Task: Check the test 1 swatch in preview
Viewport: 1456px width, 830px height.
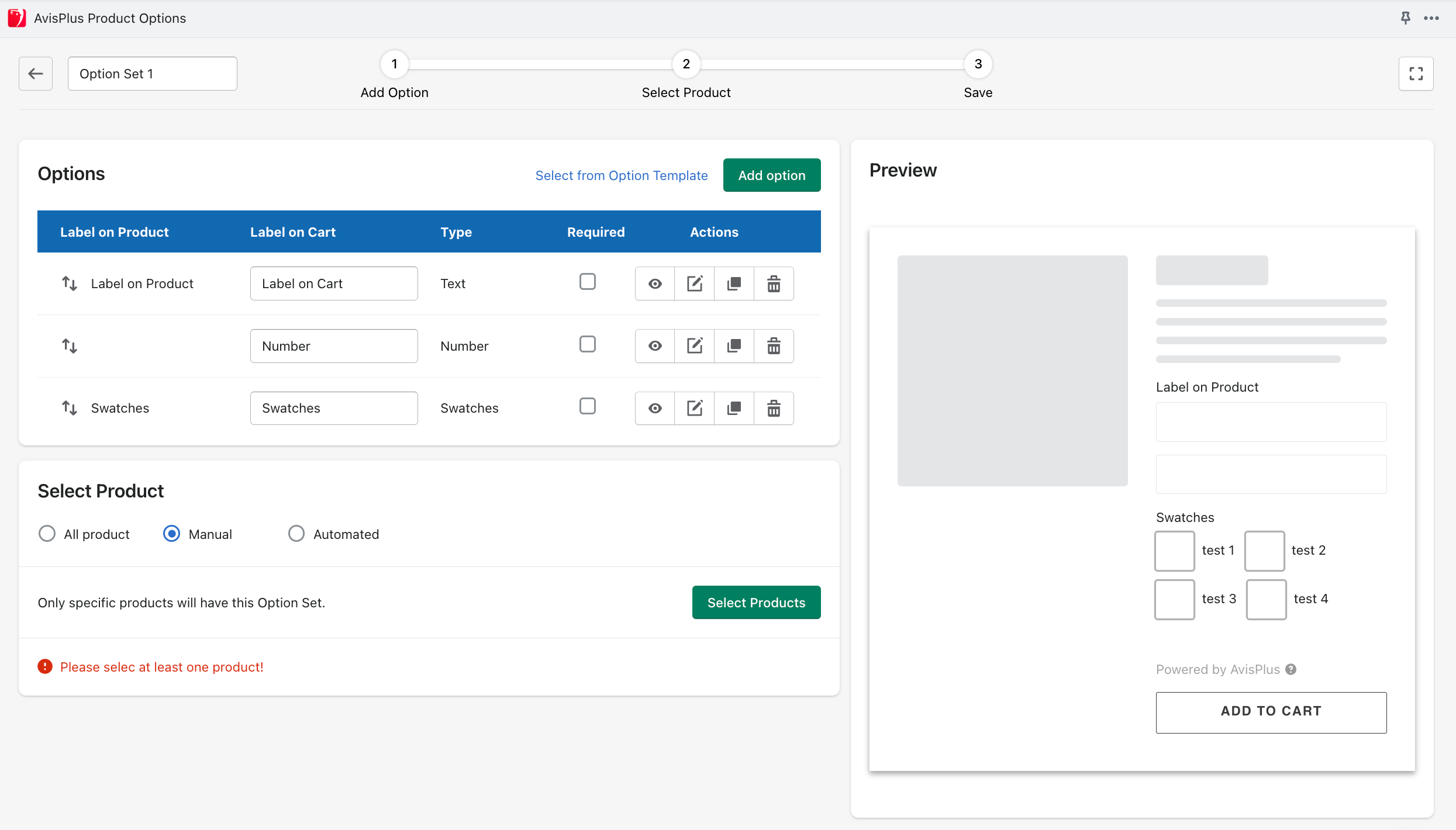Action: [x=1174, y=551]
